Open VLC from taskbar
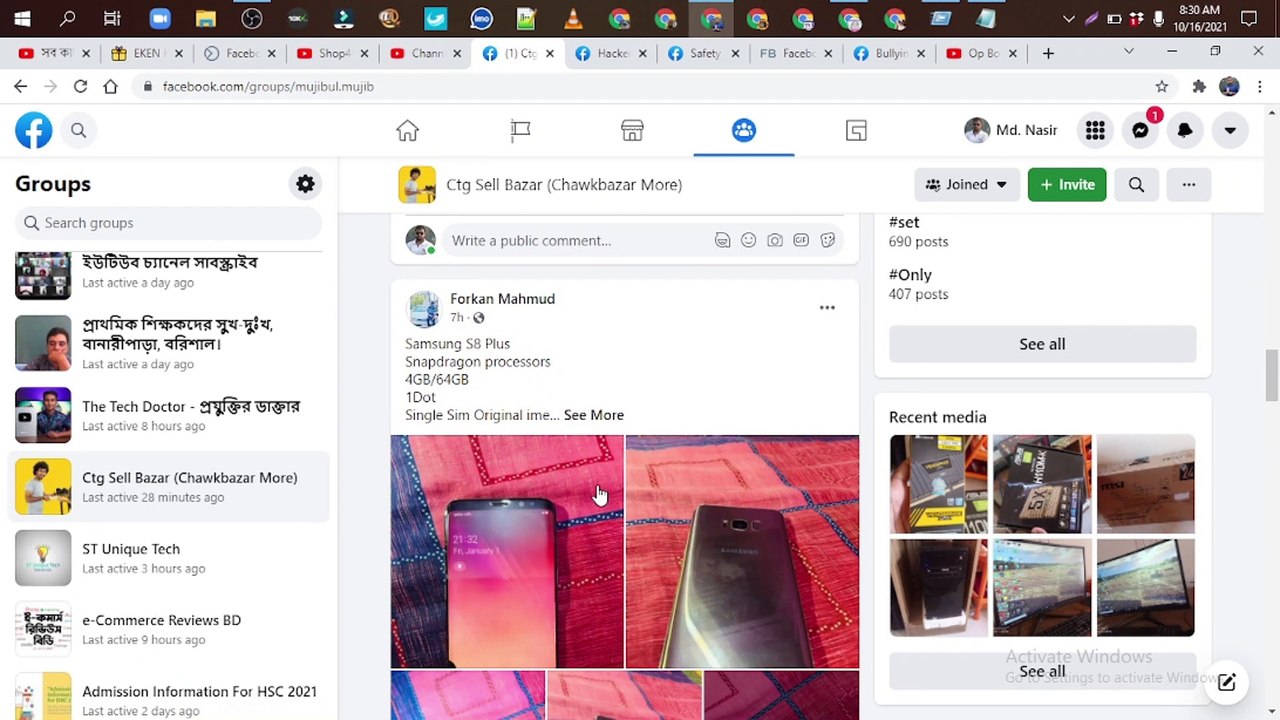 573,18
